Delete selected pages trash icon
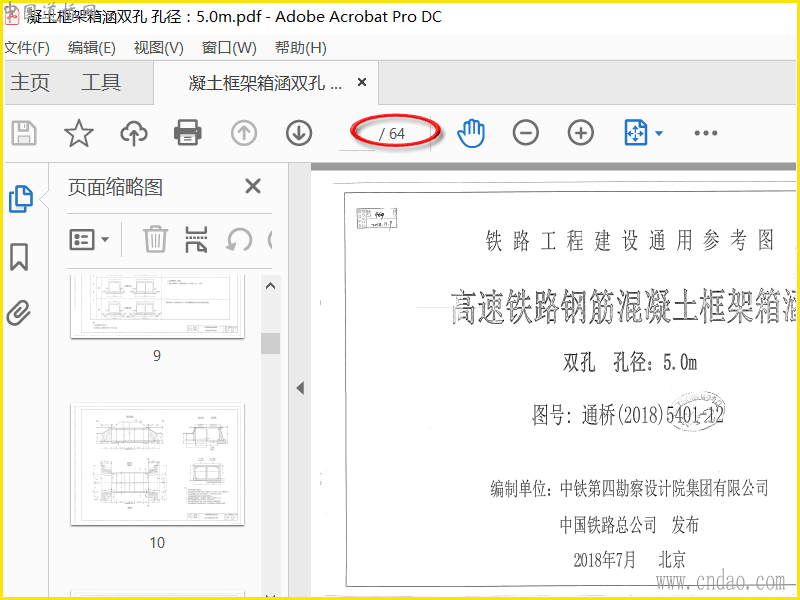The image size is (800, 600). [x=155, y=239]
